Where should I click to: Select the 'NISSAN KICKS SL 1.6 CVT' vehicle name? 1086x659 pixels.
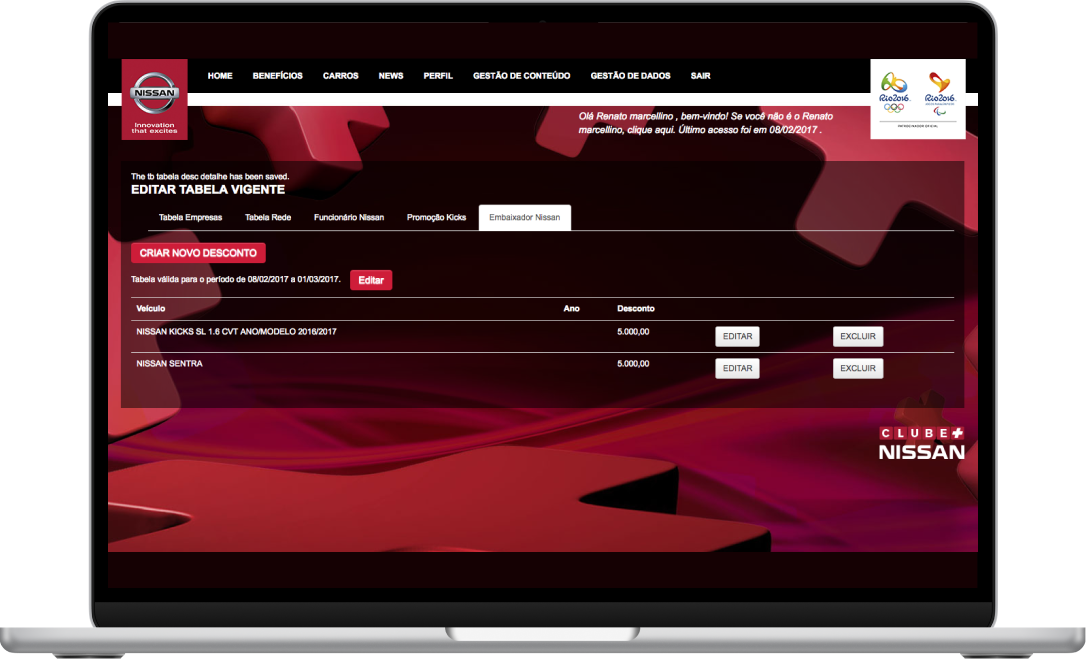(x=236, y=332)
